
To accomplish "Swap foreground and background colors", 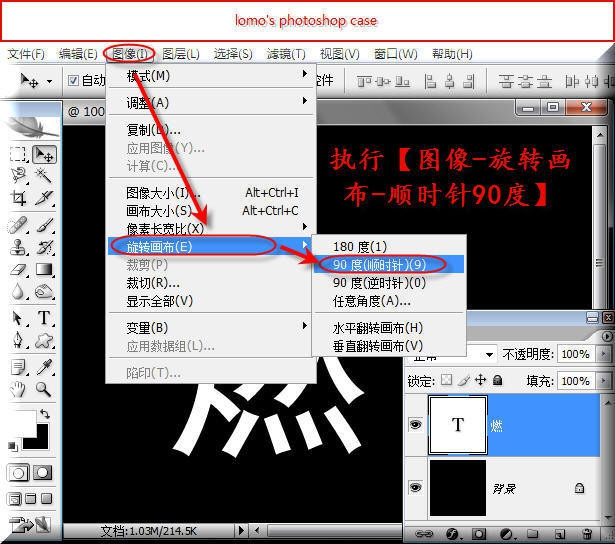I will click(x=45, y=414).
